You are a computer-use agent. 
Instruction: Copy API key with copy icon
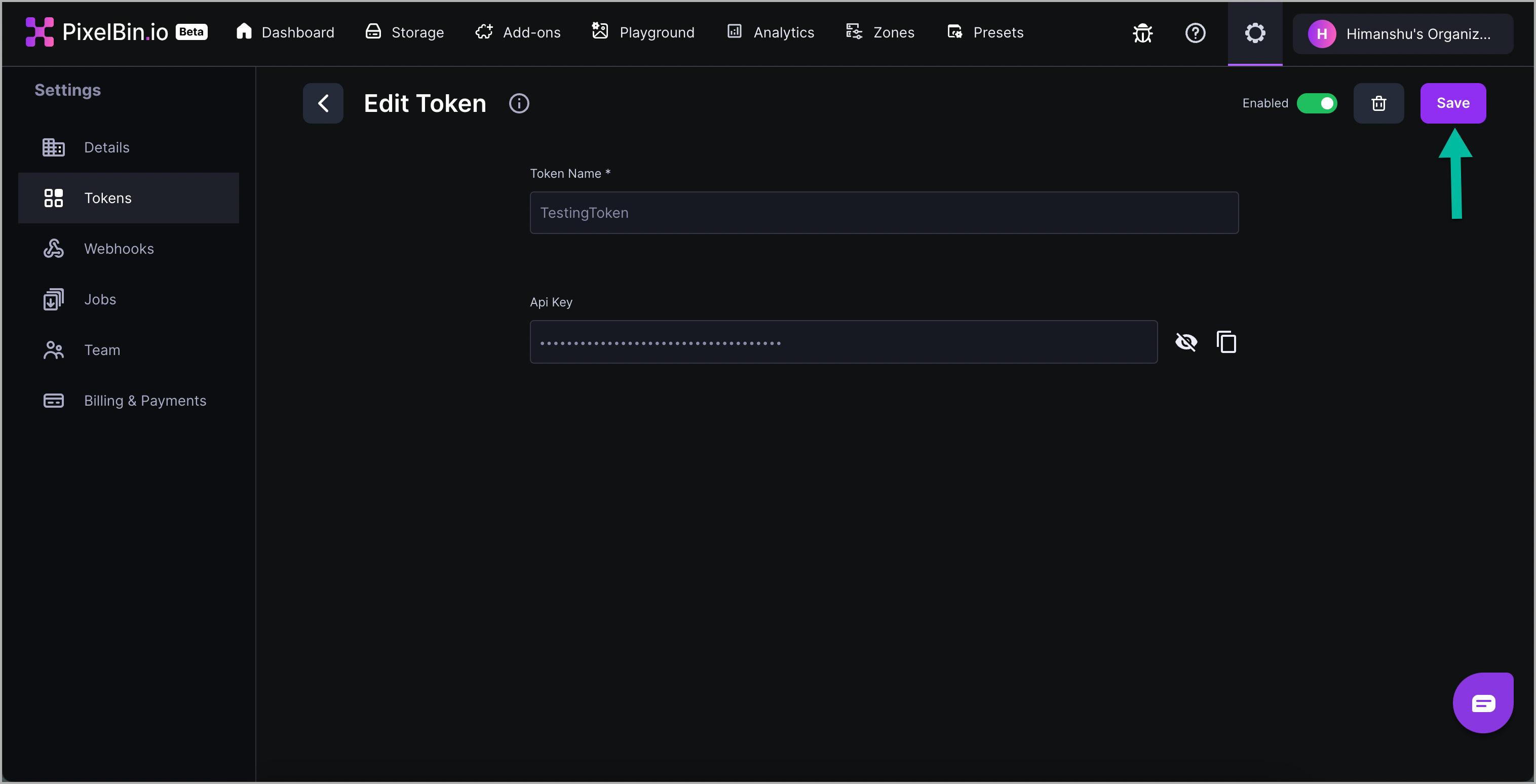pos(1226,342)
